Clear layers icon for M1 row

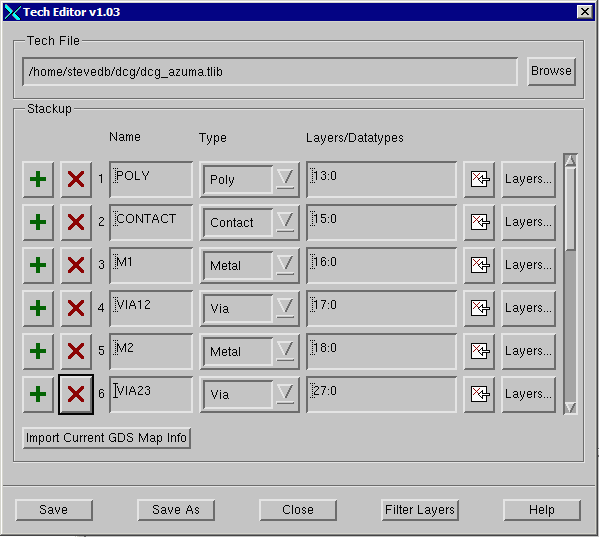coord(479,265)
